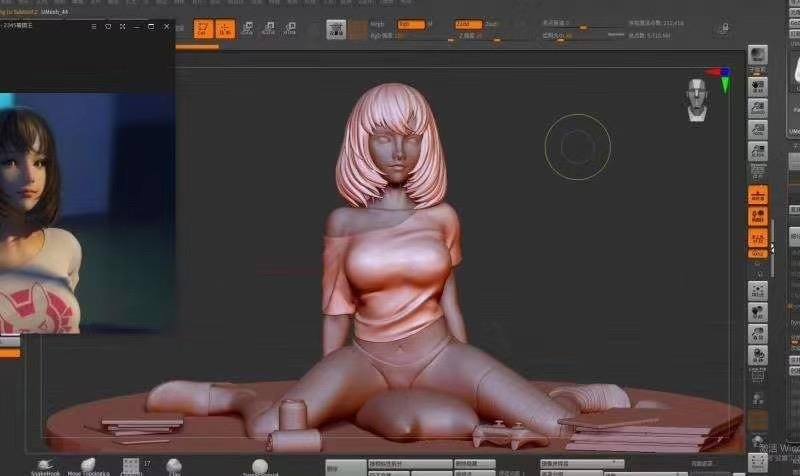Image resolution: width=800 pixels, height=476 pixels.
Task: Click the head-shaped camera view indicator
Action: pos(697,98)
